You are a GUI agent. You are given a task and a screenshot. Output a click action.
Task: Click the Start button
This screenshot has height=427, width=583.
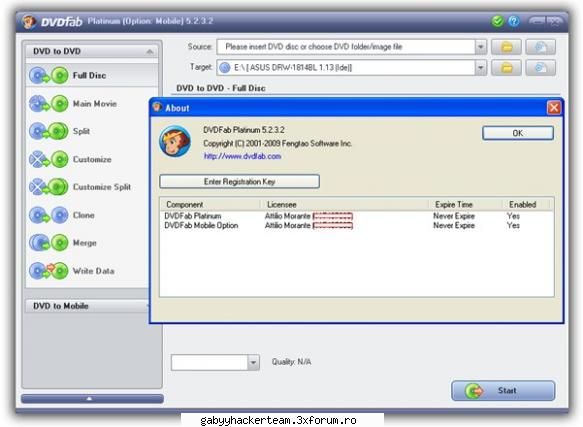[503, 391]
